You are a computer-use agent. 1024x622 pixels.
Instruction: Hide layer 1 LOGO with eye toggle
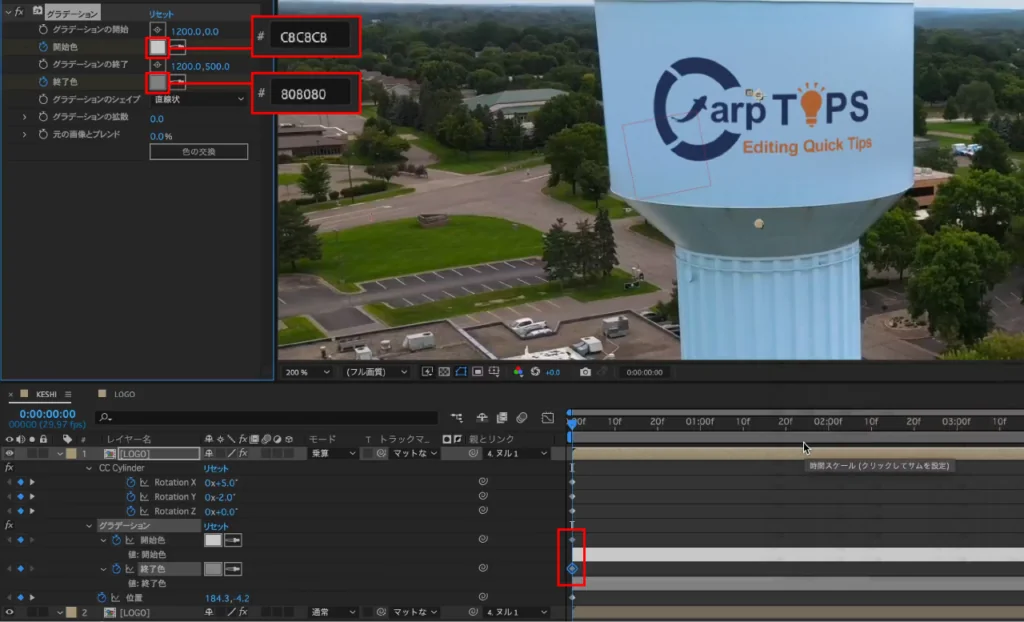pos(9,453)
